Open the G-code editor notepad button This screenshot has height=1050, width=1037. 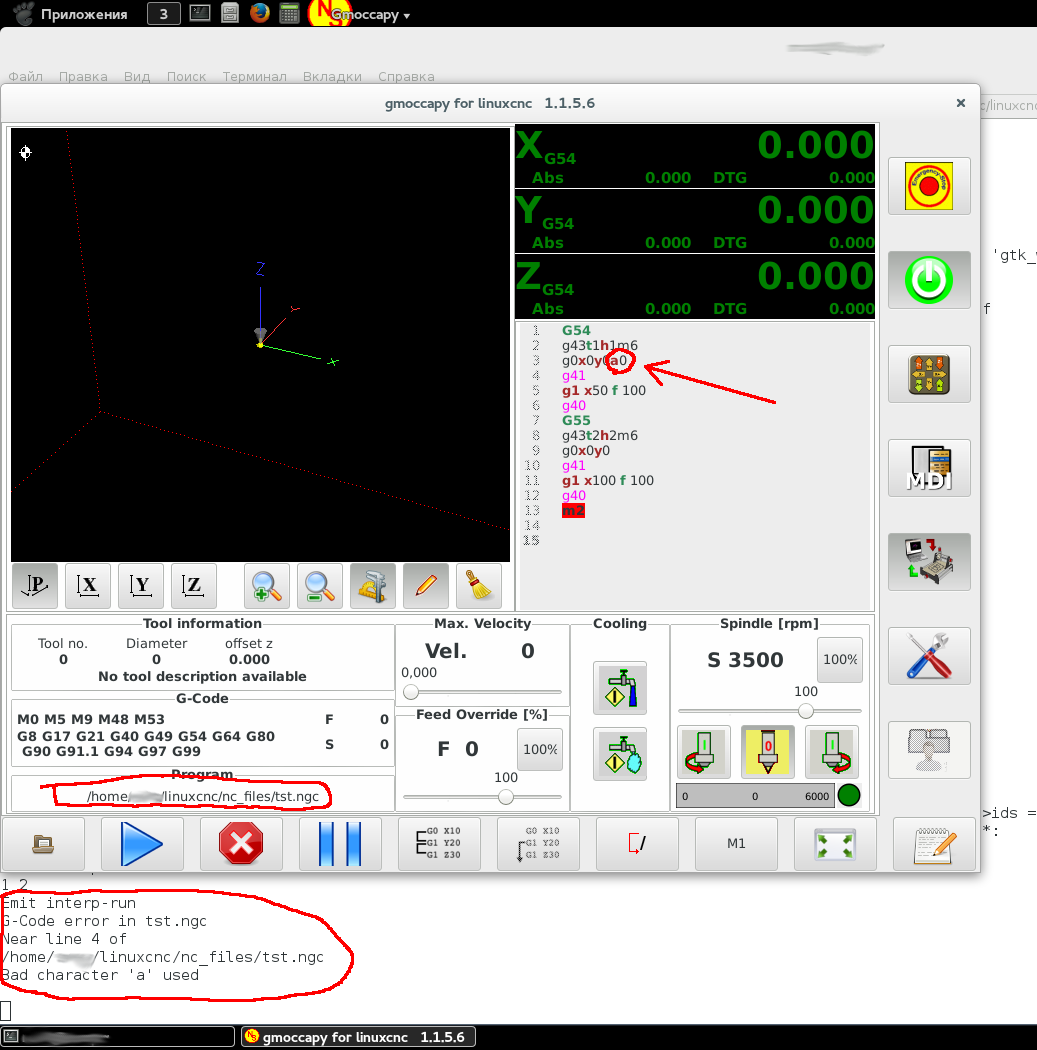tap(935, 844)
